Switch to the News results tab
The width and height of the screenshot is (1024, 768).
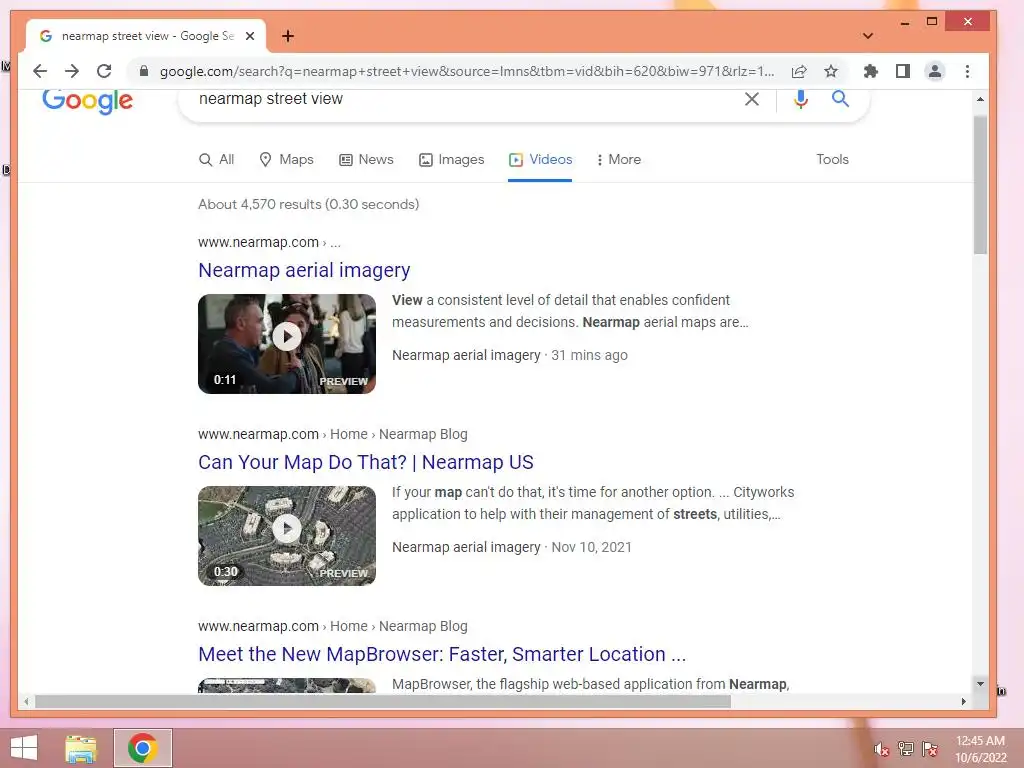(x=366, y=159)
